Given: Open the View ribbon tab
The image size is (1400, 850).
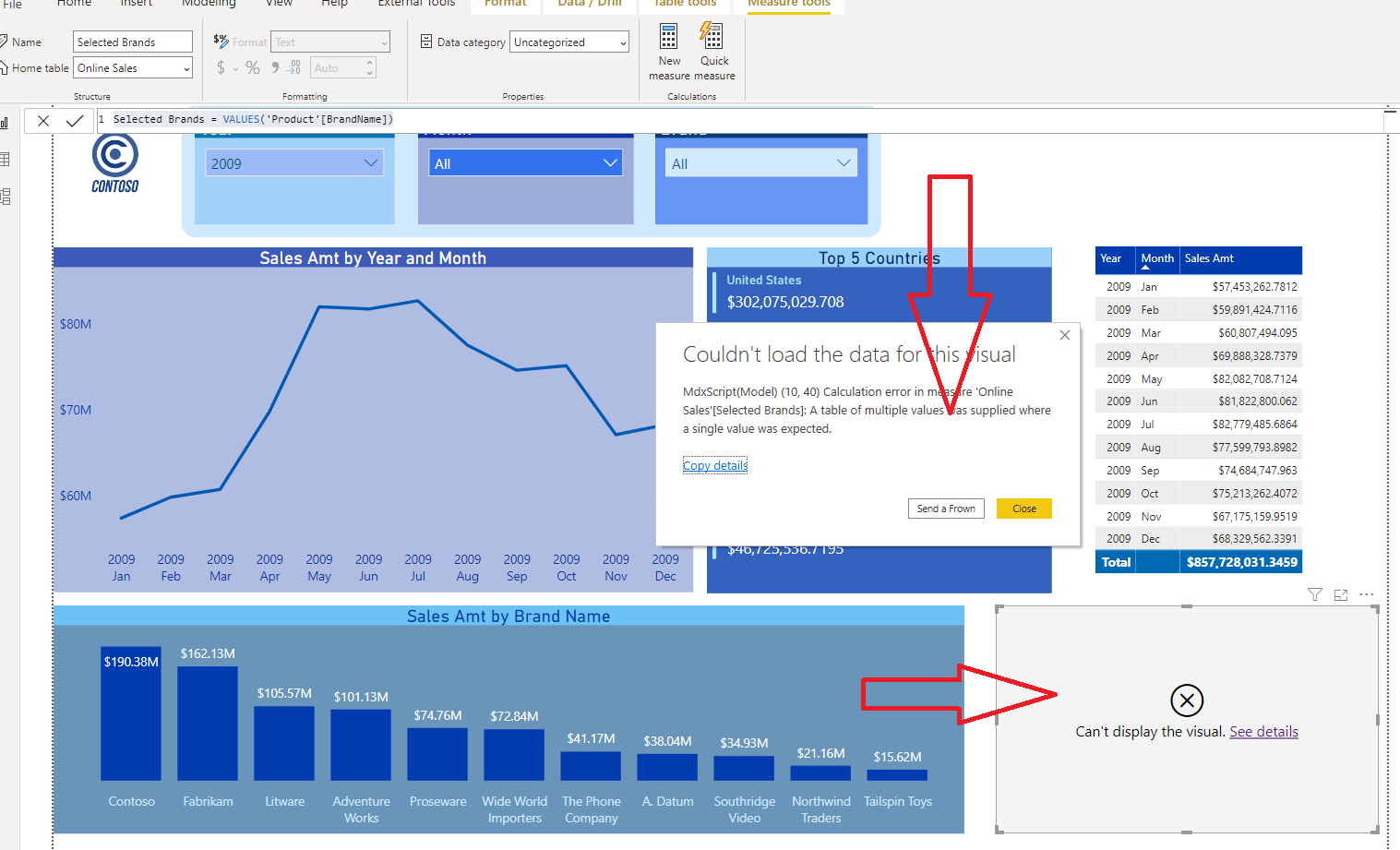Looking at the screenshot, I should click(279, 4).
